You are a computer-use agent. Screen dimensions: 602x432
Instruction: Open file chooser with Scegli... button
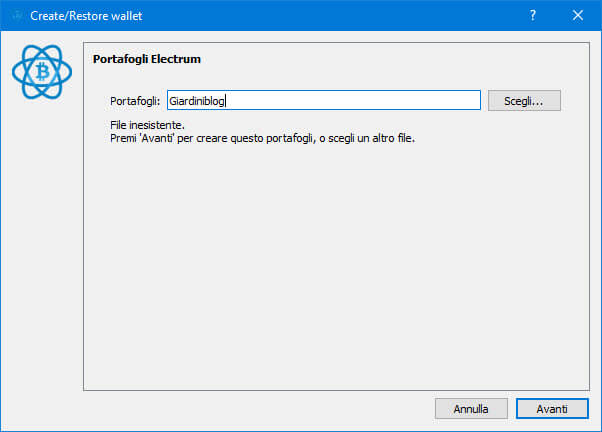click(524, 101)
